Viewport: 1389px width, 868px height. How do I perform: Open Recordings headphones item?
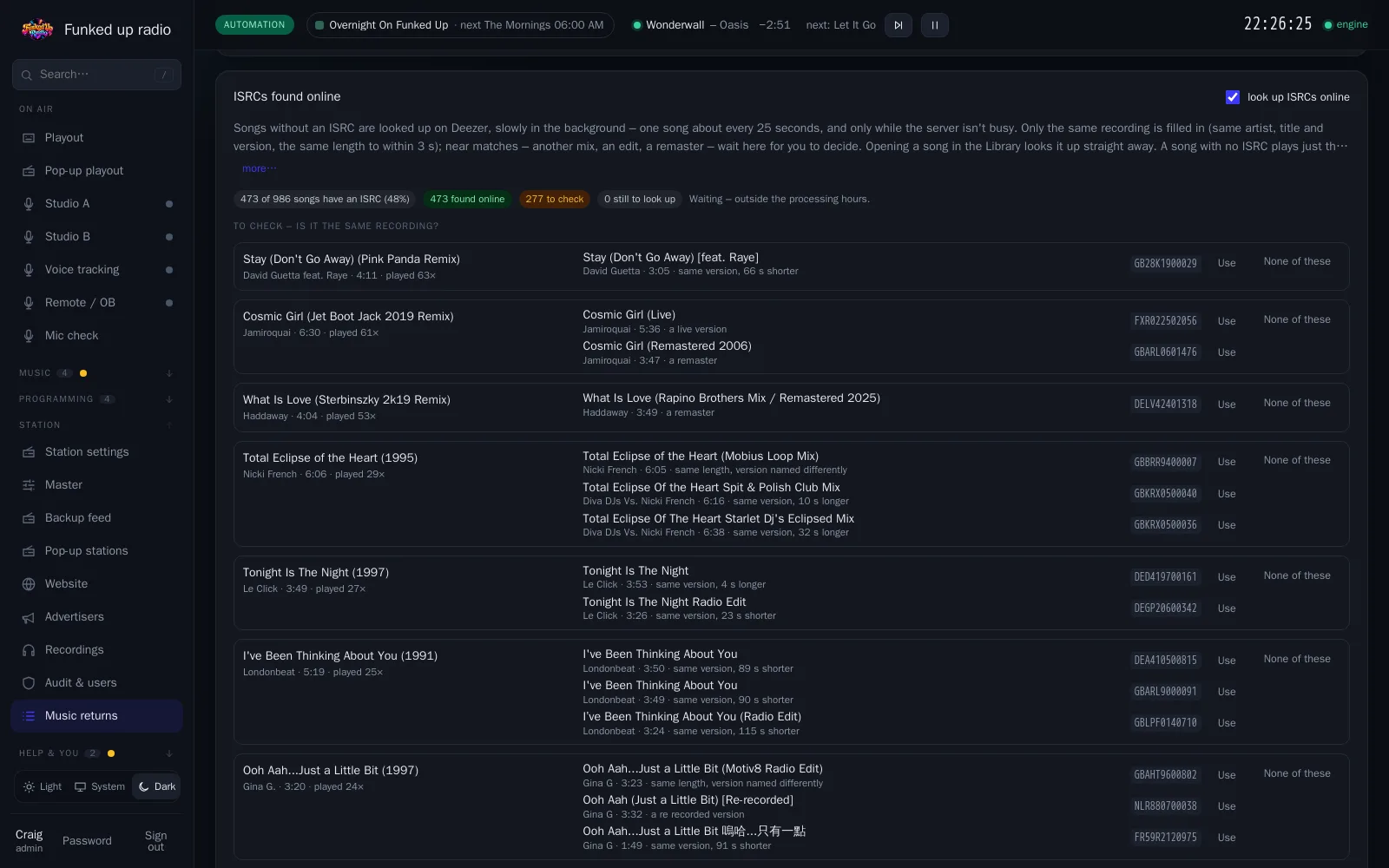point(96,650)
